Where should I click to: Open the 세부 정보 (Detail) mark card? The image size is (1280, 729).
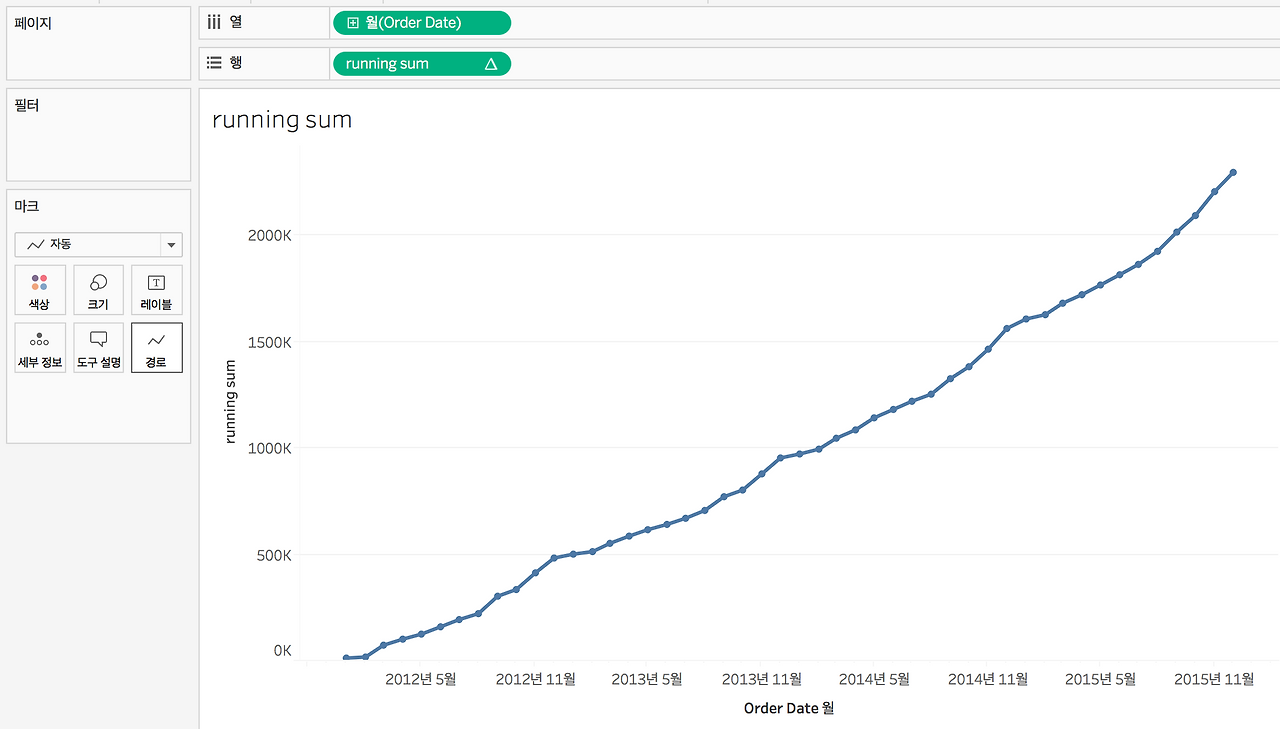40,347
